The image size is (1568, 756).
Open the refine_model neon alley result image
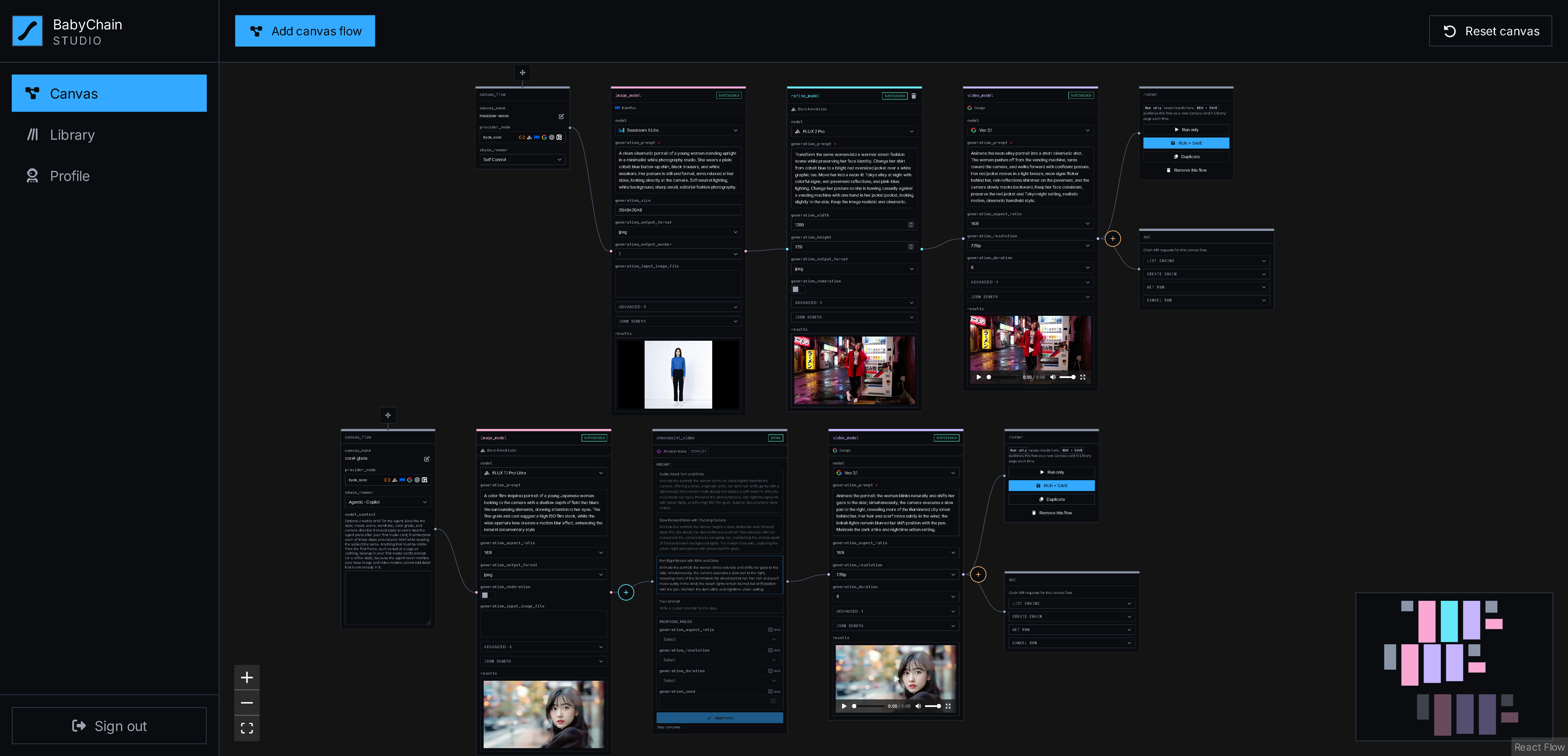click(x=855, y=370)
